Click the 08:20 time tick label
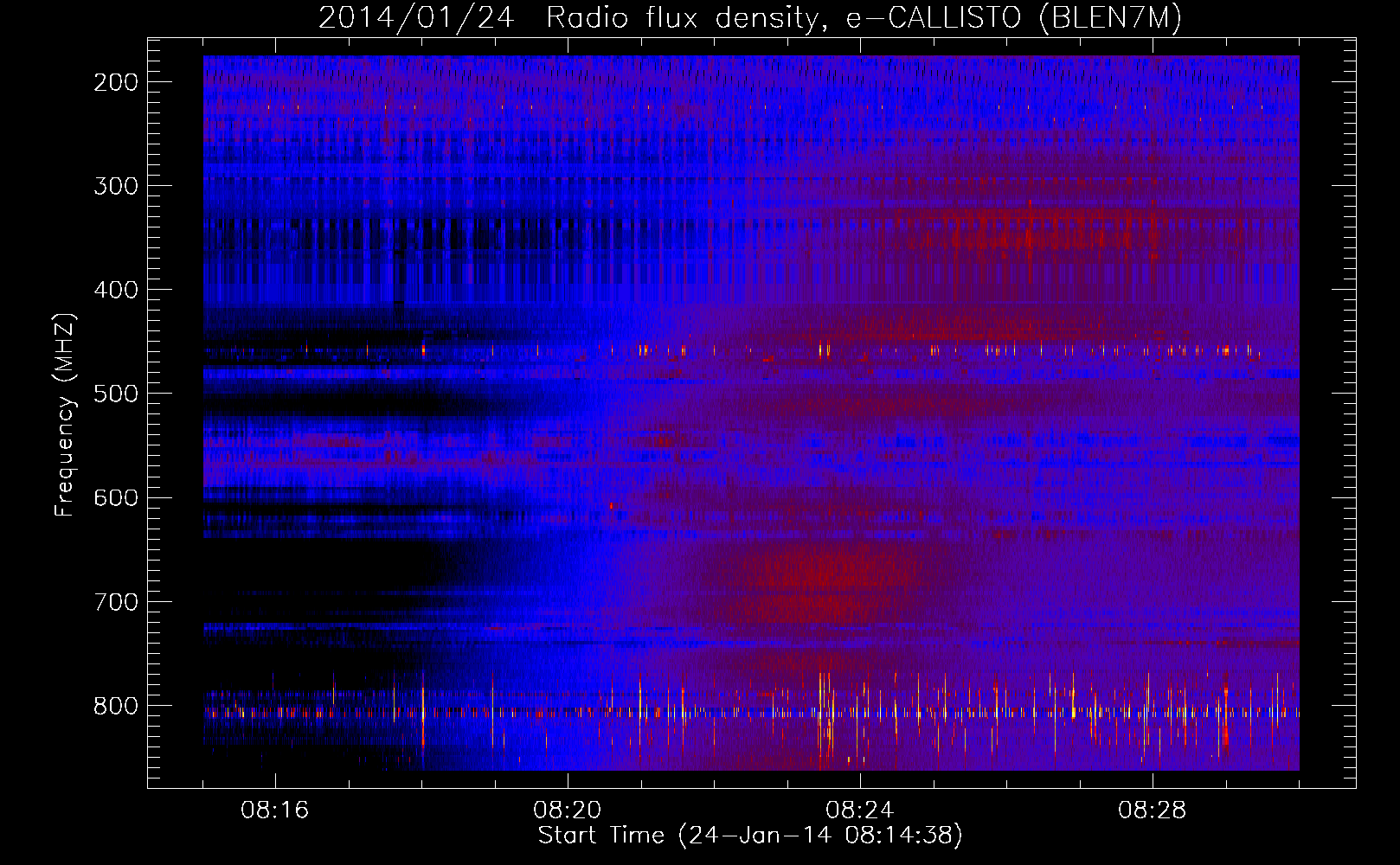The width and height of the screenshot is (1400, 865). tap(568, 811)
